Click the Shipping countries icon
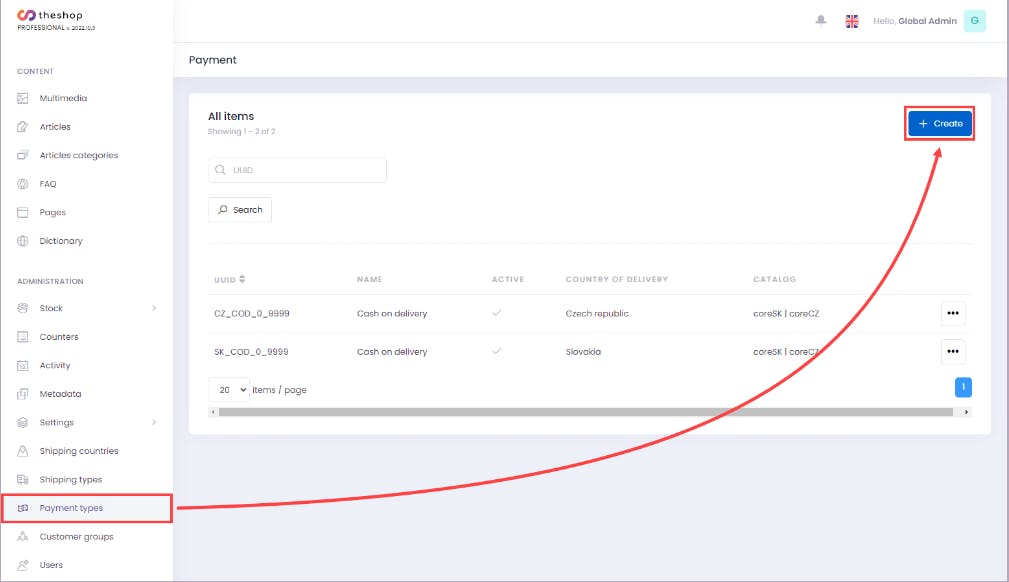1009x582 pixels. (23, 451)
